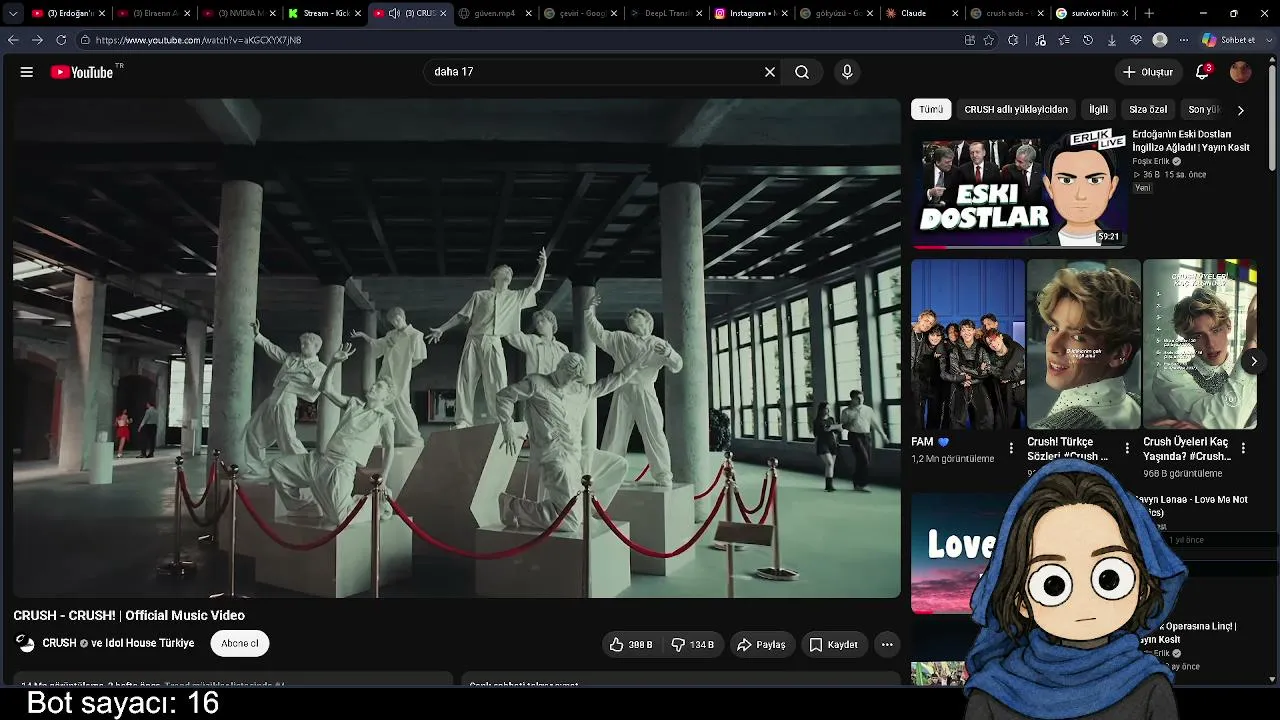This screenshot has height=720, width=1280.
Task: Open options for 'Crush! Türkçe Sözleri' short
Action: (1127, 448)
